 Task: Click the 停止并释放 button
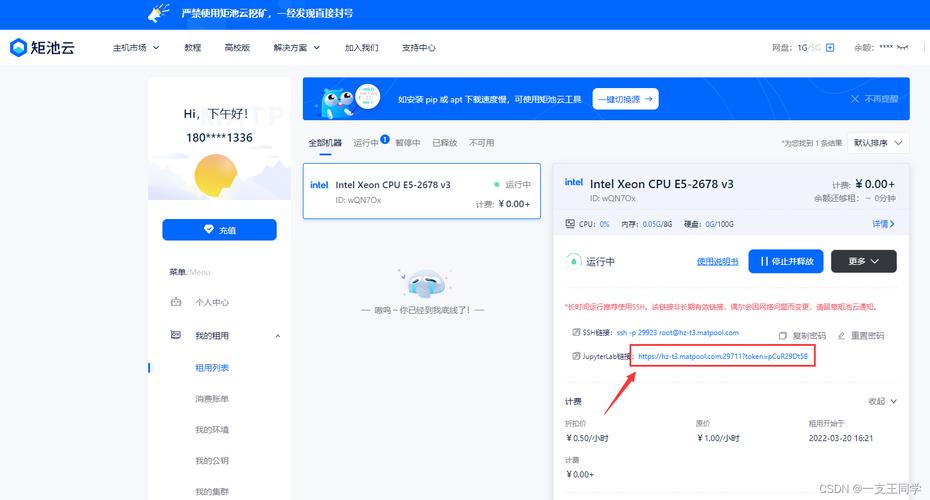(x=786, y=261)
